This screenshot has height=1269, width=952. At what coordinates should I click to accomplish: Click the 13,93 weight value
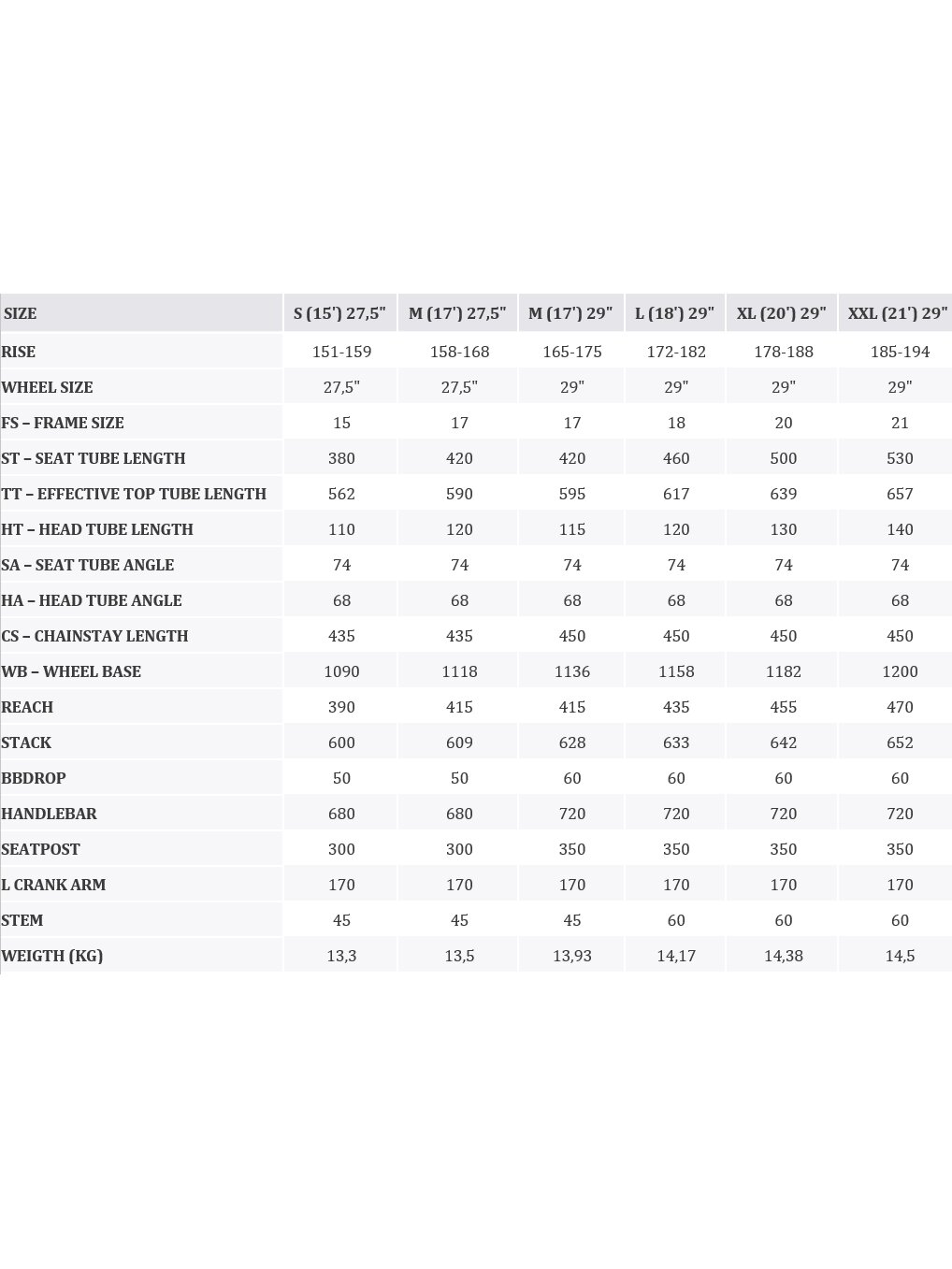tap(572, 956)
